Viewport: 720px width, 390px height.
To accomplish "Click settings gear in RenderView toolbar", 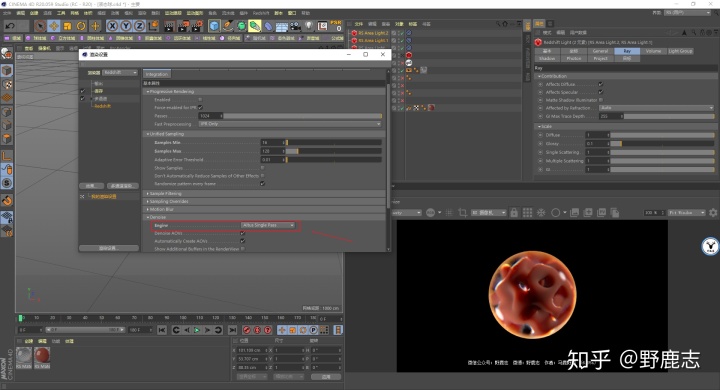I will pyautogui.click(x=713, y=213).
